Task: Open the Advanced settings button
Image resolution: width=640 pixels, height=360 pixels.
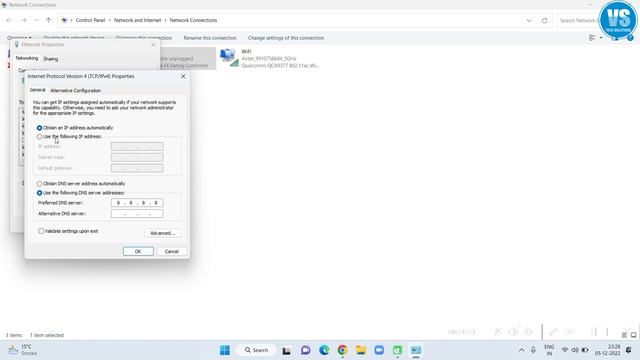Action: 163,233
